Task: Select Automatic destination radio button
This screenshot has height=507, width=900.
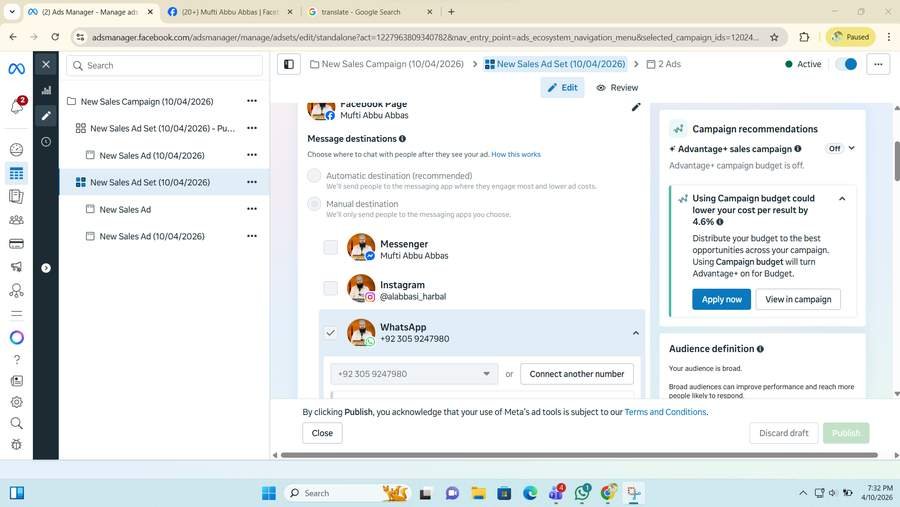Action: click(x=314, y=176)
